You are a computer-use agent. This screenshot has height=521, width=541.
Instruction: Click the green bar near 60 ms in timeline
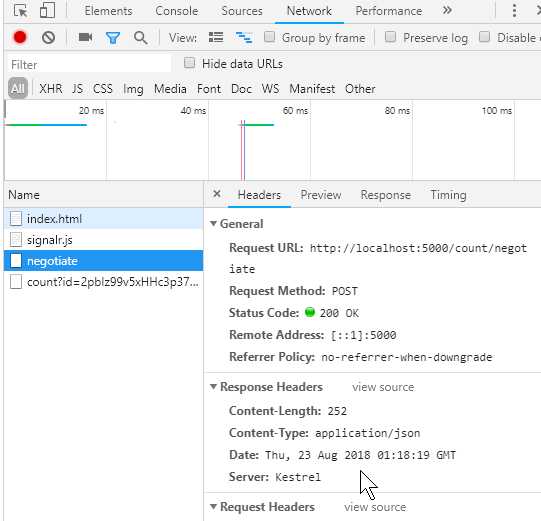(x=259, y=125)
